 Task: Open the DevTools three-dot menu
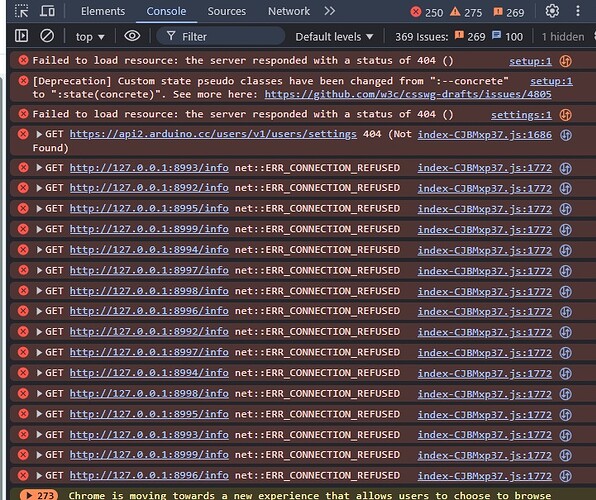[578, 11]
